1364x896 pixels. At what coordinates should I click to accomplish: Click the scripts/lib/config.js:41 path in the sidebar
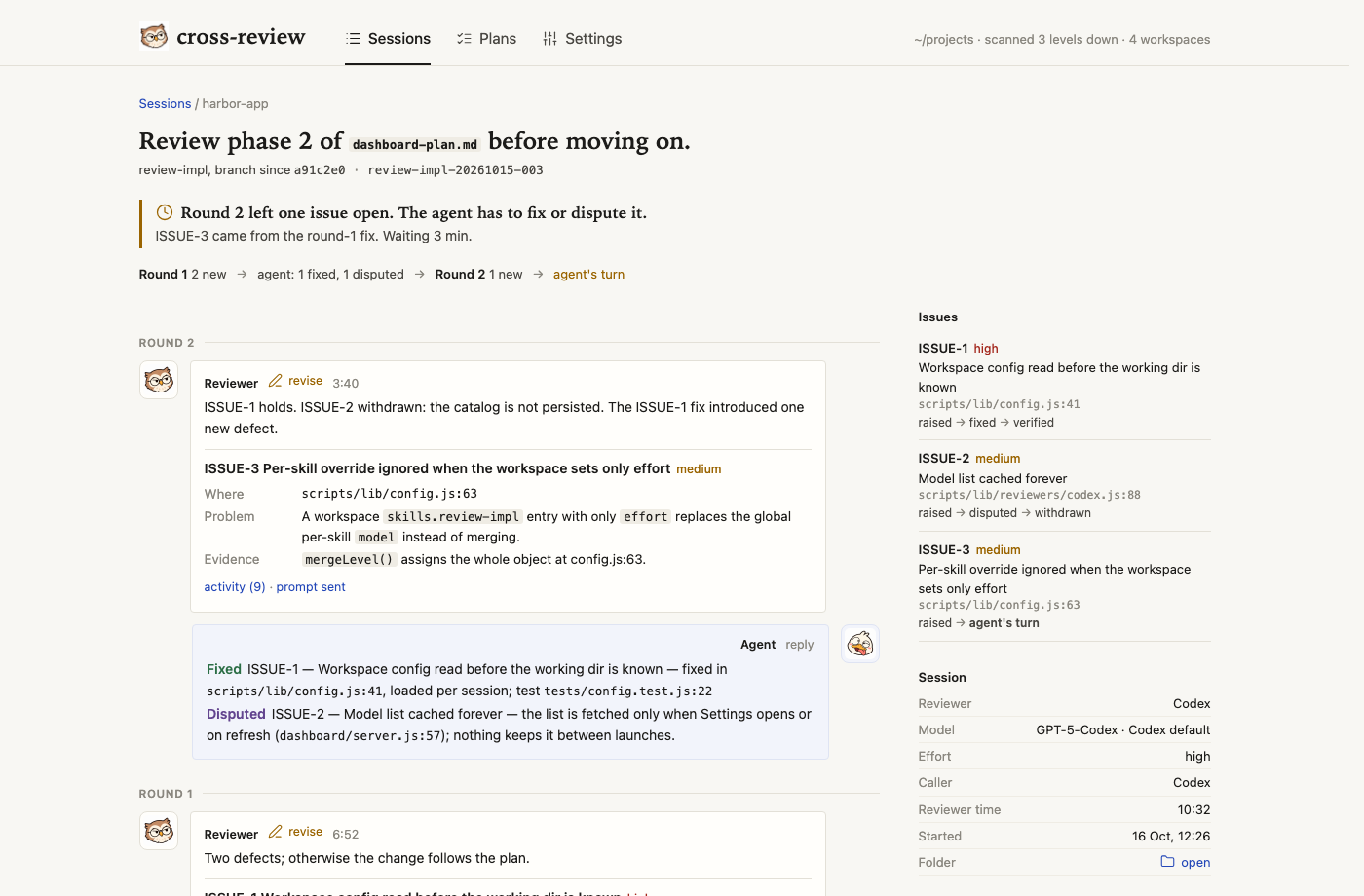999,404
